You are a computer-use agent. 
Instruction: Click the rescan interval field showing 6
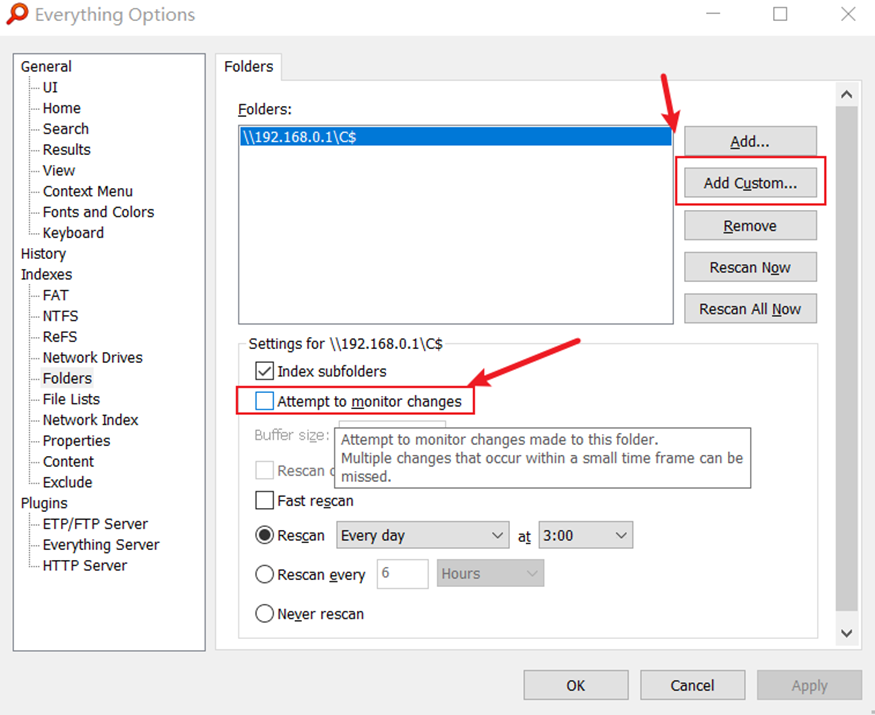pyautogui.click(x=402, y=574)
